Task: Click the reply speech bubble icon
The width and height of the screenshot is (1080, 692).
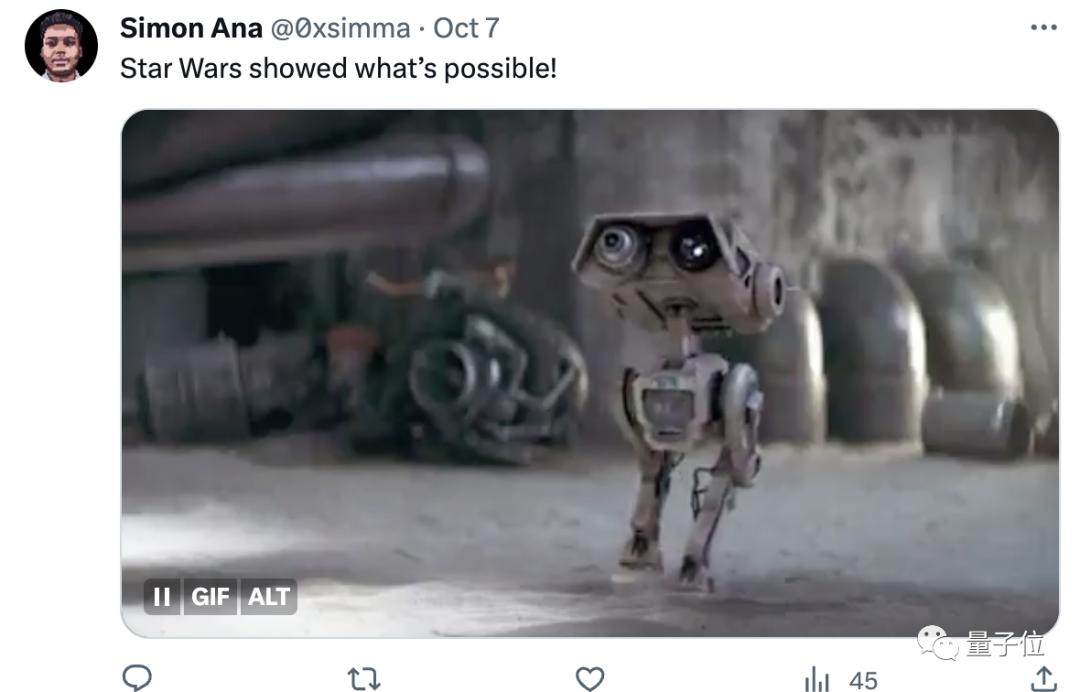Action: coord(136,678)
